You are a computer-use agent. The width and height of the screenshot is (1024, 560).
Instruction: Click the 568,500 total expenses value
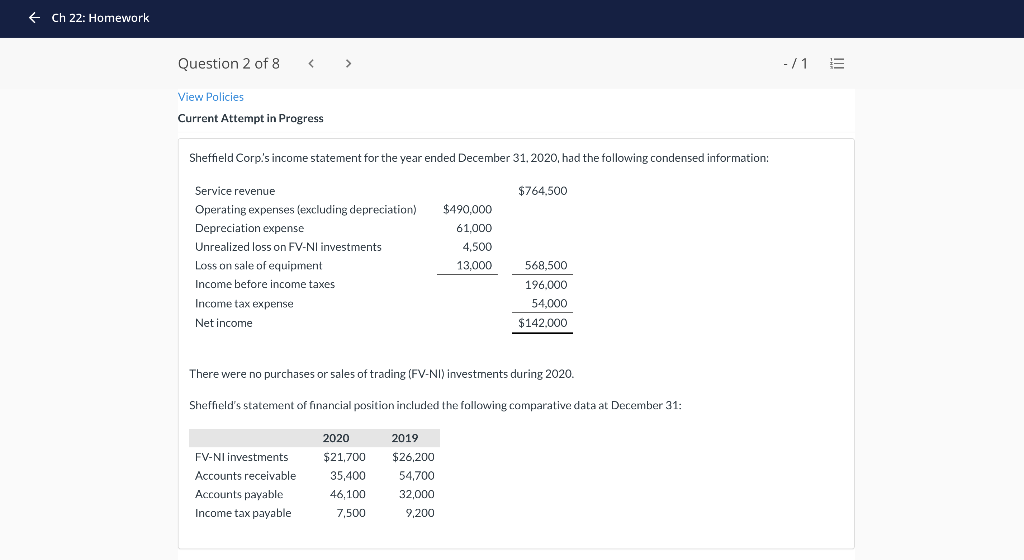[x=546, y=266]
